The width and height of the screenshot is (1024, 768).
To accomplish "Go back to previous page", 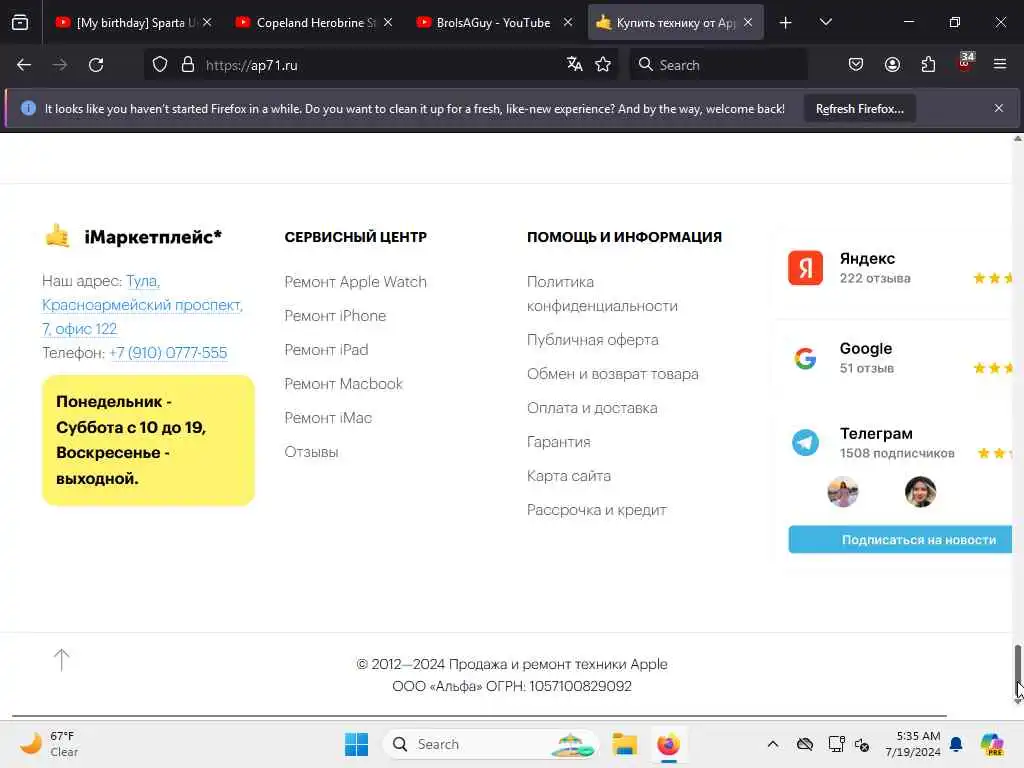I will pos(24,65).
